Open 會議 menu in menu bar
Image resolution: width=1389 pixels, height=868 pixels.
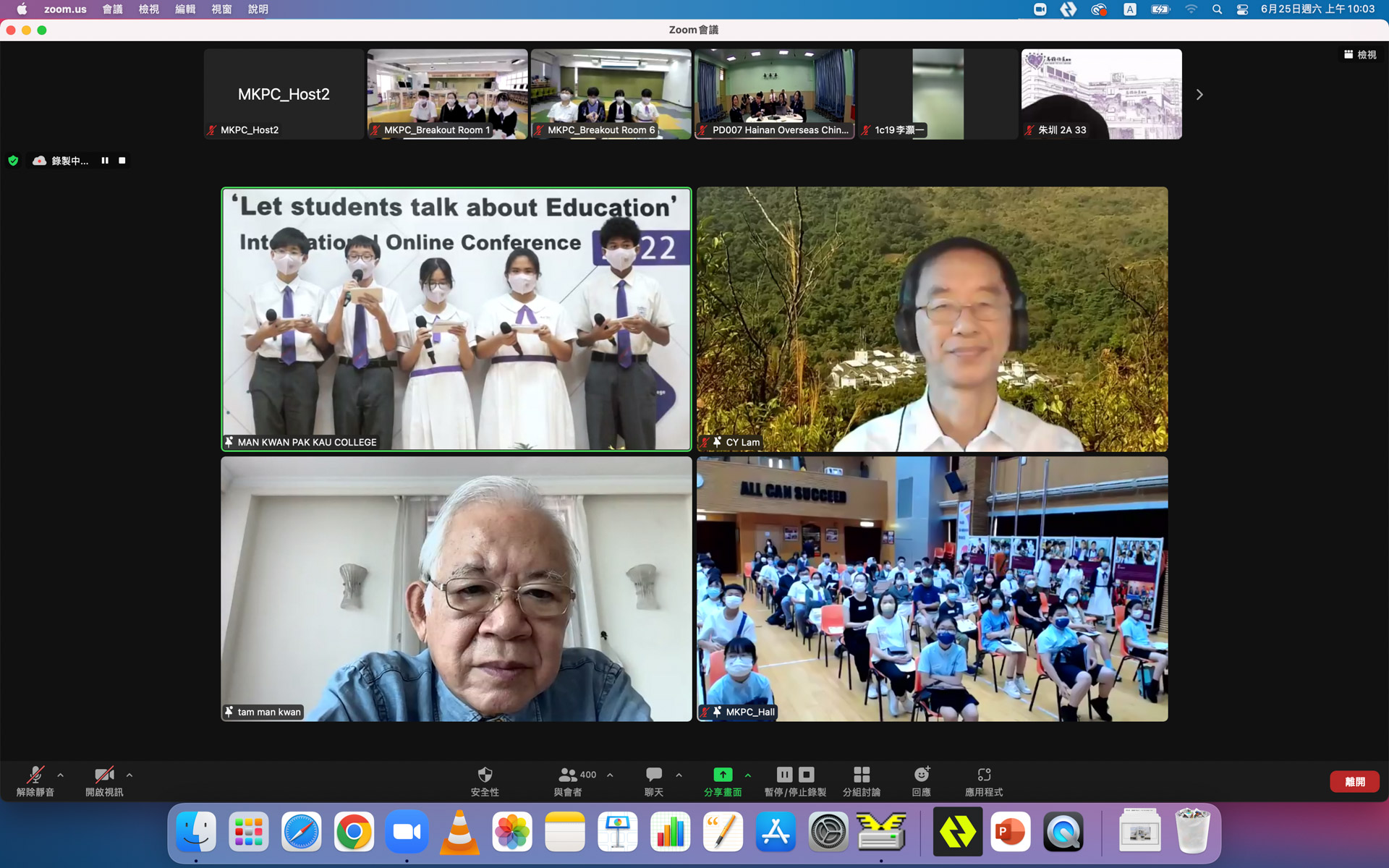click(x=112, y=9)
